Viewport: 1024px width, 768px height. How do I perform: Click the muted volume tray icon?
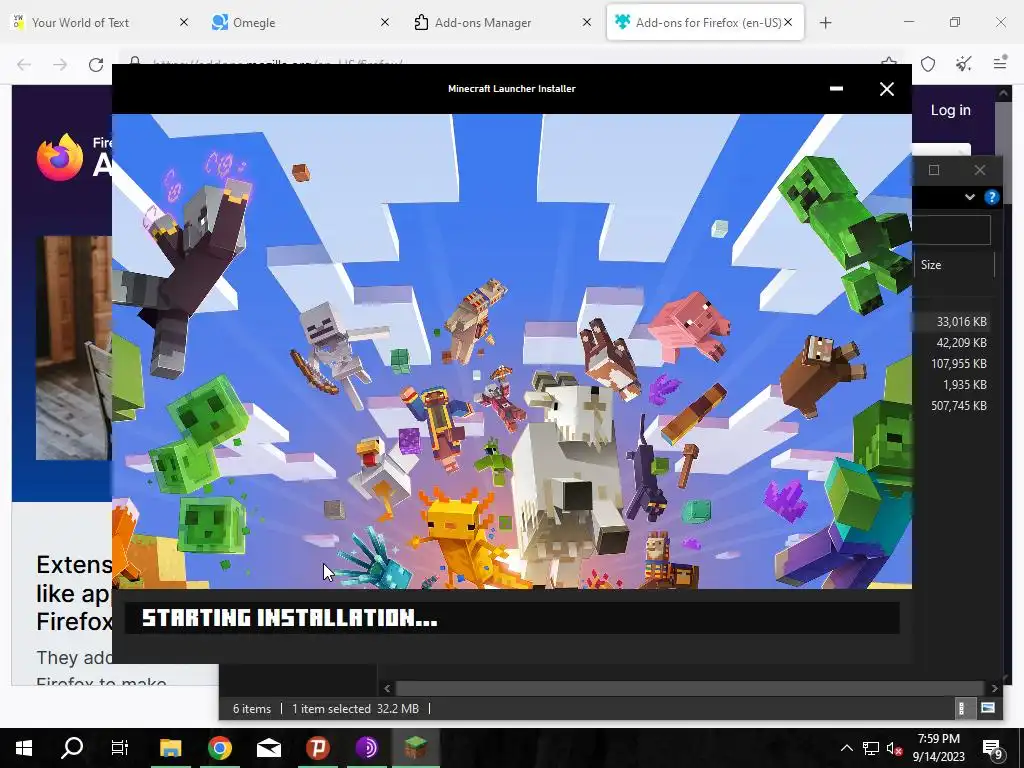tap(894, 748)
